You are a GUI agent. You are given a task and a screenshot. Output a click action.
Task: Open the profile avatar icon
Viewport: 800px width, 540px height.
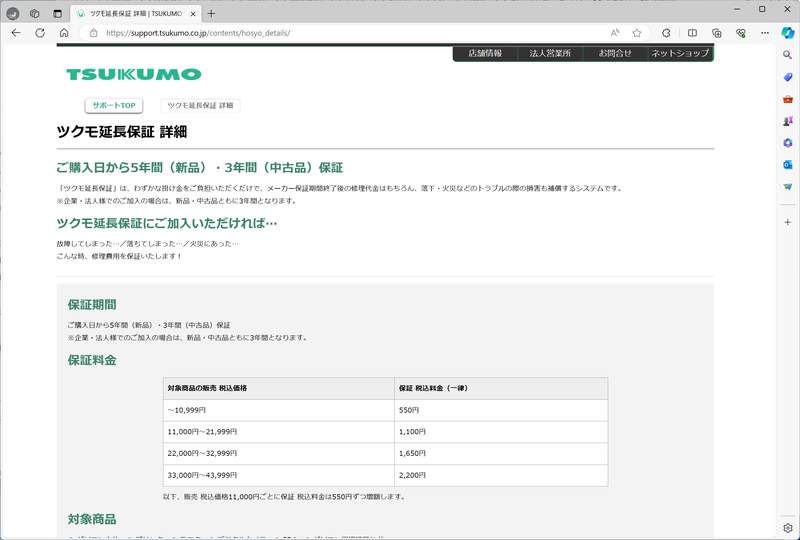(x=13, y=14)
